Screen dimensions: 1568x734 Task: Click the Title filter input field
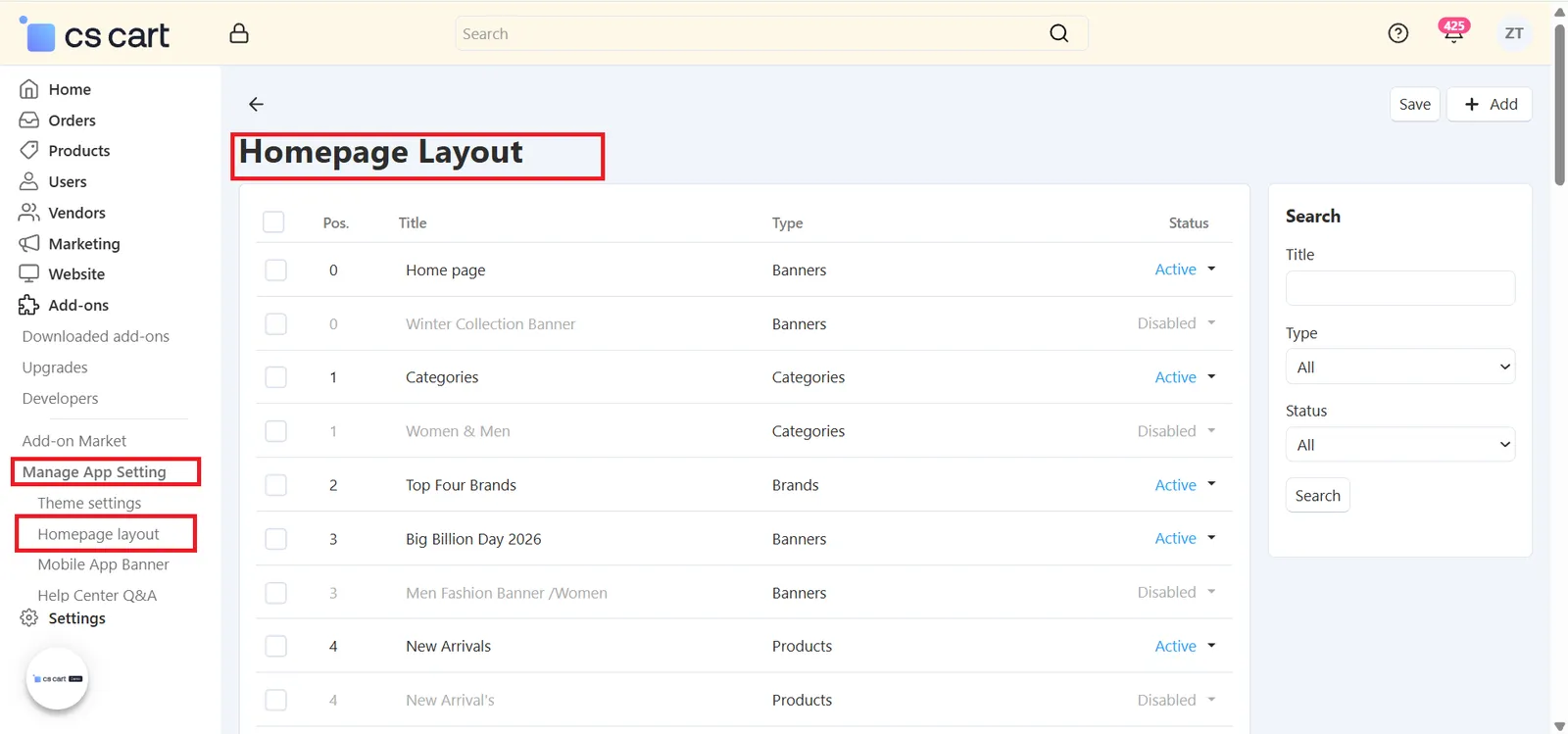click(x=1400, y=288)
